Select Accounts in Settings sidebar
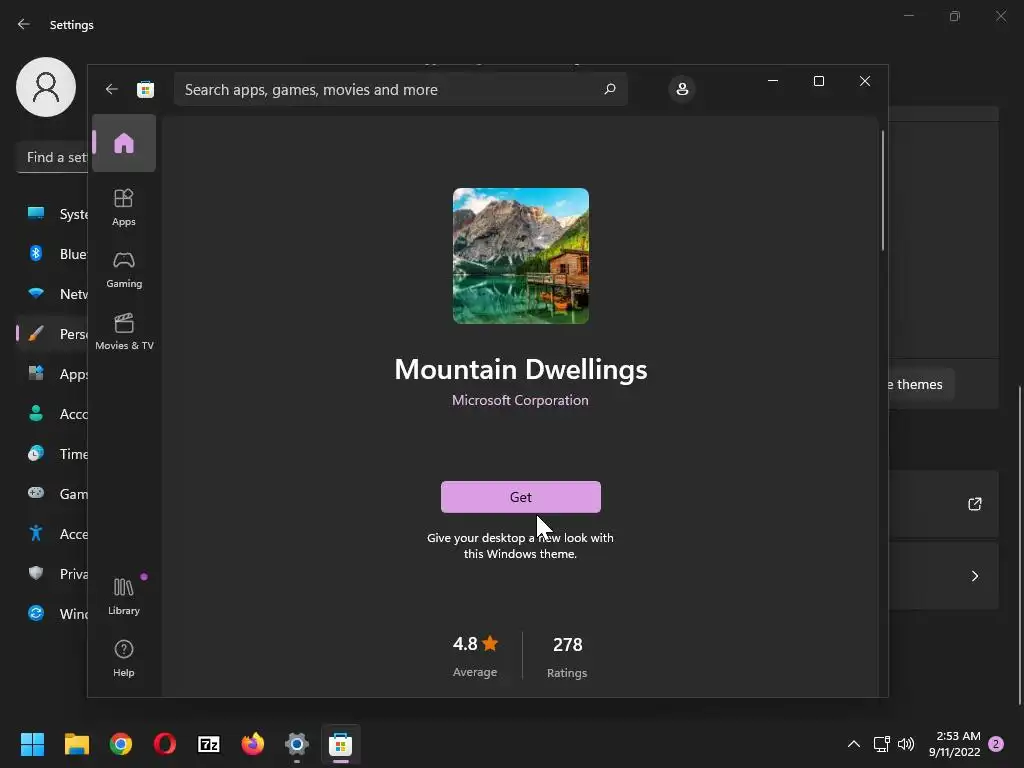The image size is (1024, 768). (x=52, y=414)
